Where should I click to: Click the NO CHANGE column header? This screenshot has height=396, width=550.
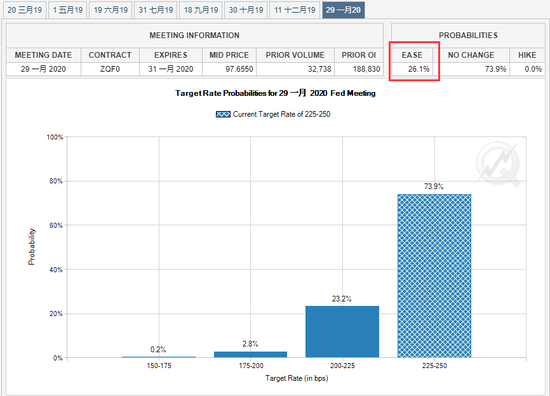click(471, 55)
